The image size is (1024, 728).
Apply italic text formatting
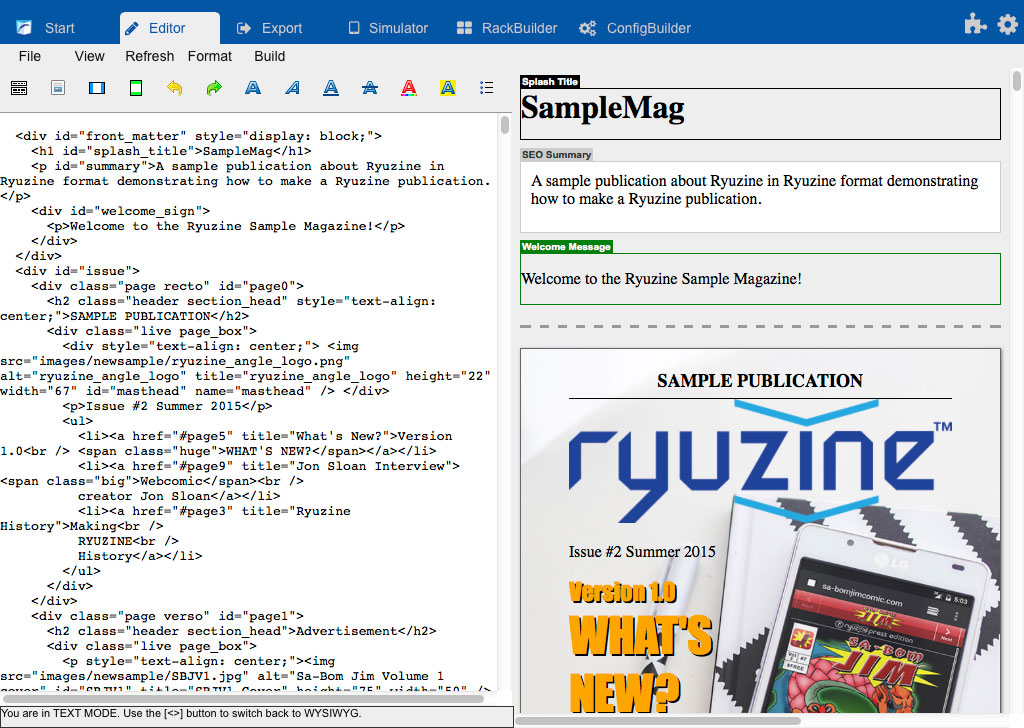292,88
